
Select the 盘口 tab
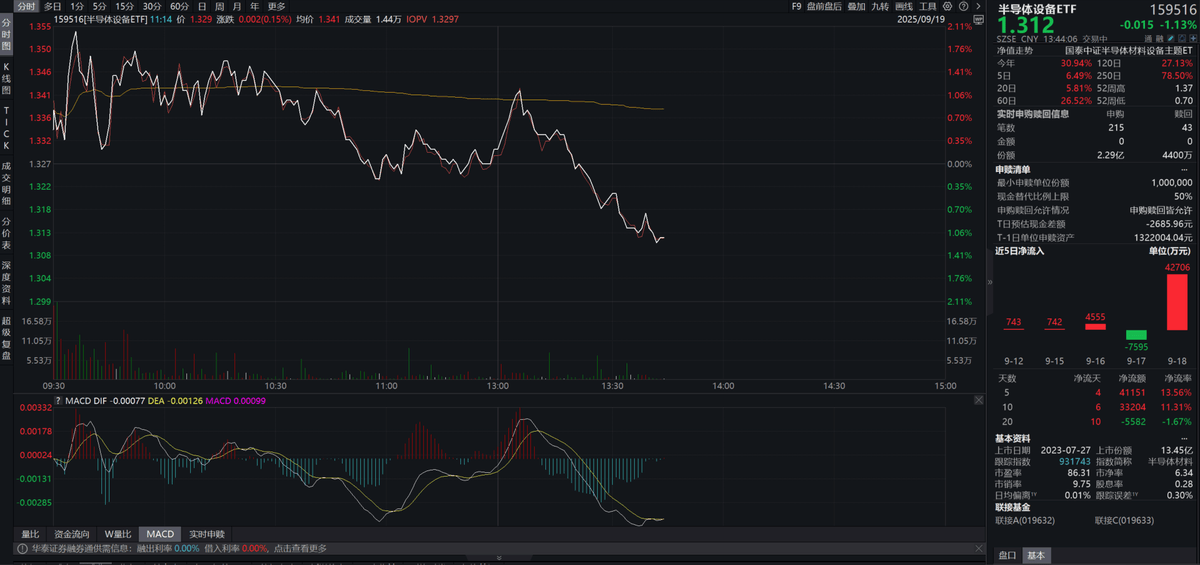1008,555
